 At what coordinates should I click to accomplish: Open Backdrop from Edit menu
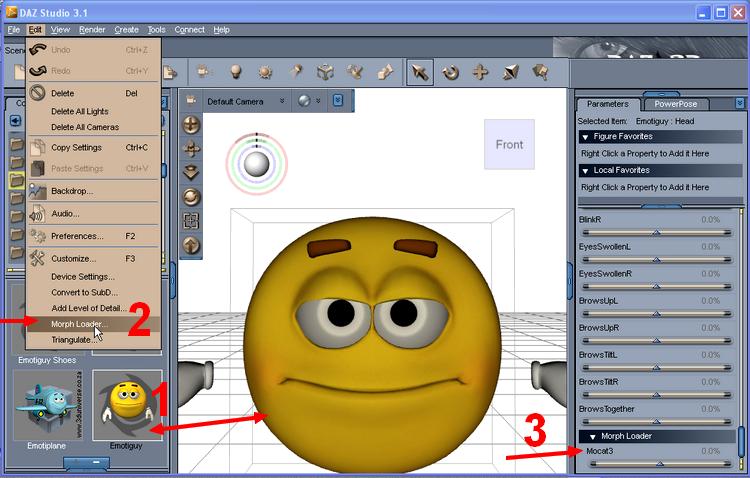tap(93, 191)
